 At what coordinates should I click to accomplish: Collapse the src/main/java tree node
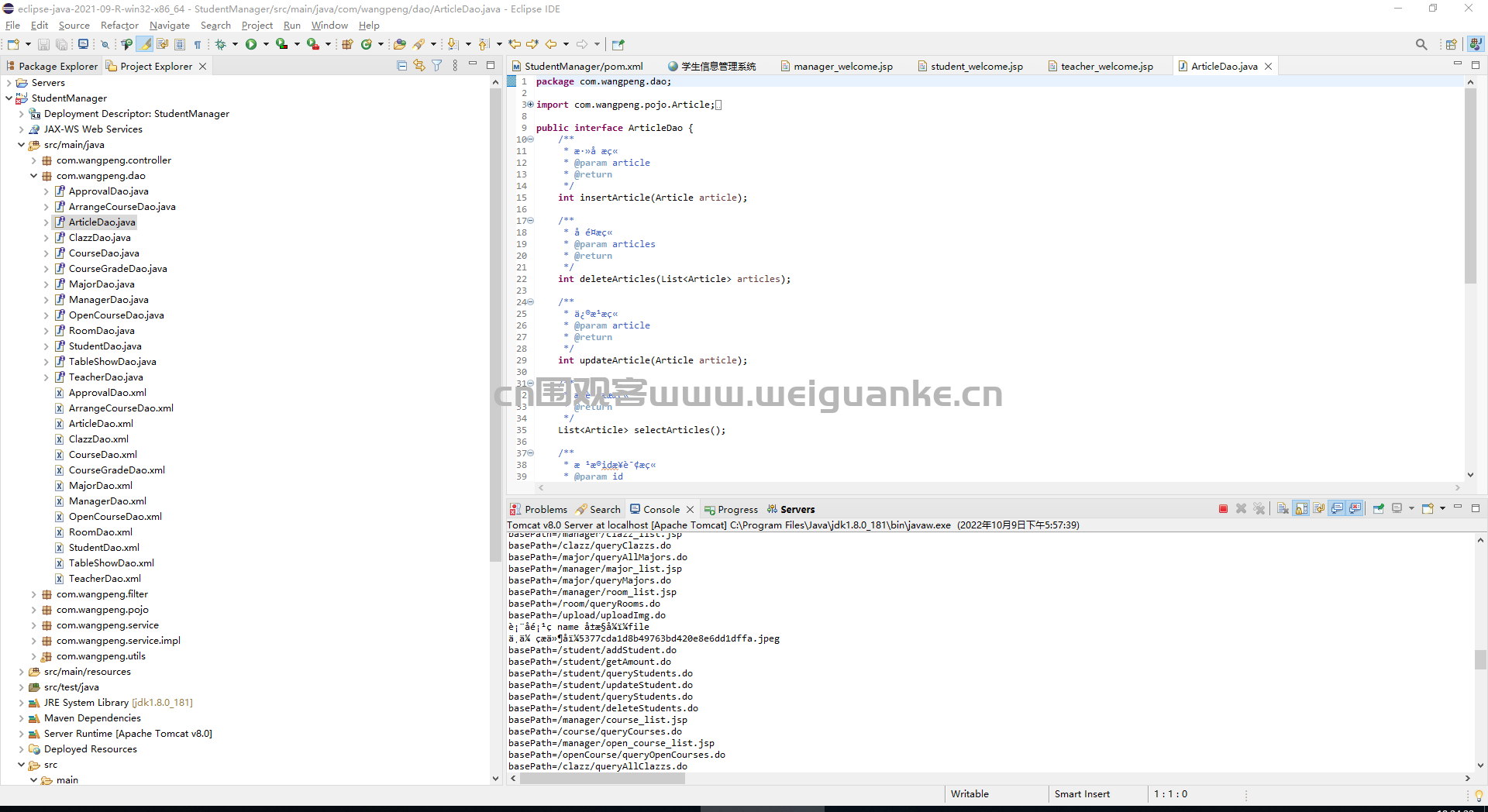(21, 145)
